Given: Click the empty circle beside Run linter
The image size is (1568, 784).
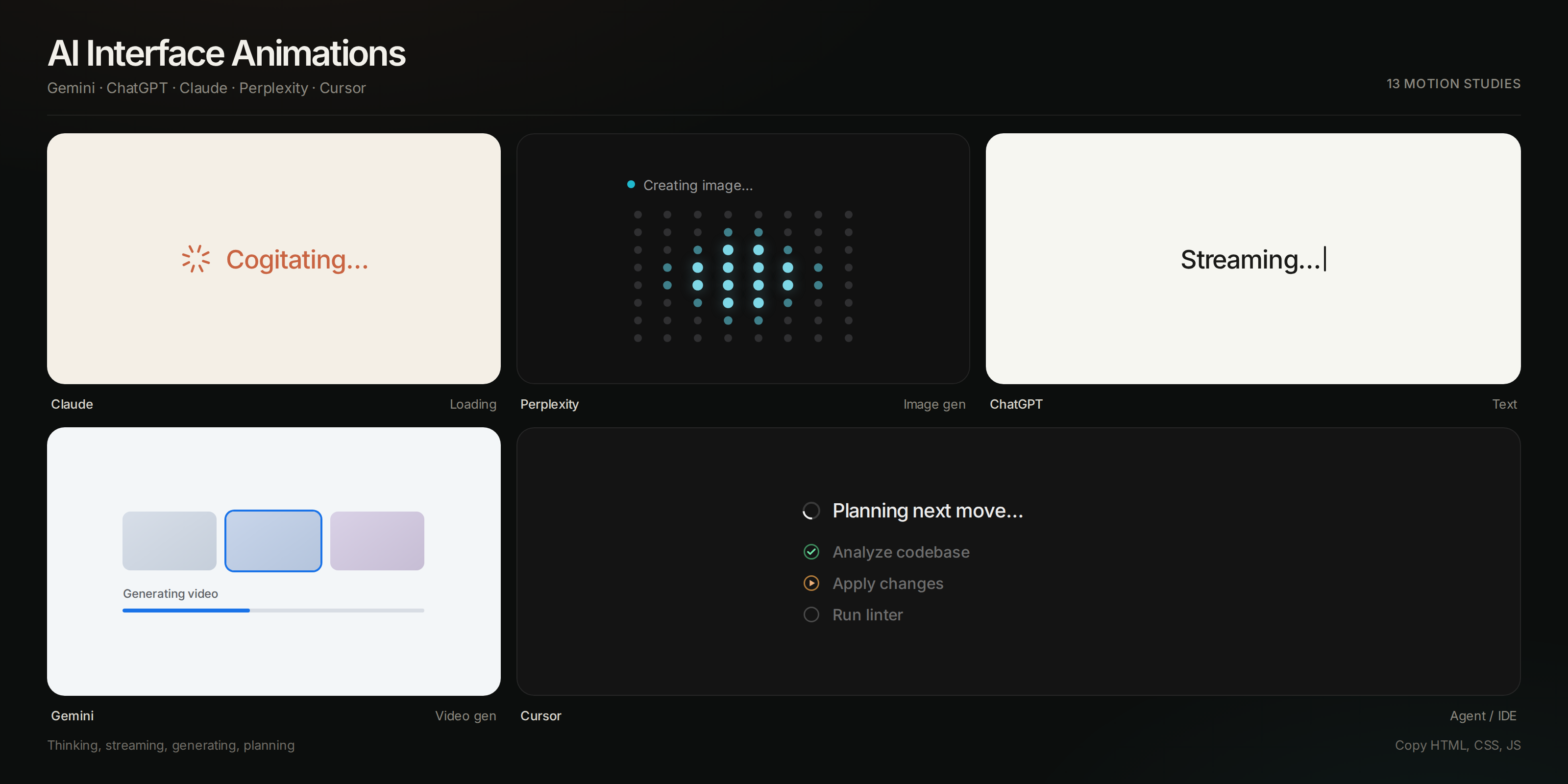Looking at the screenshot, I should [811, 615].
